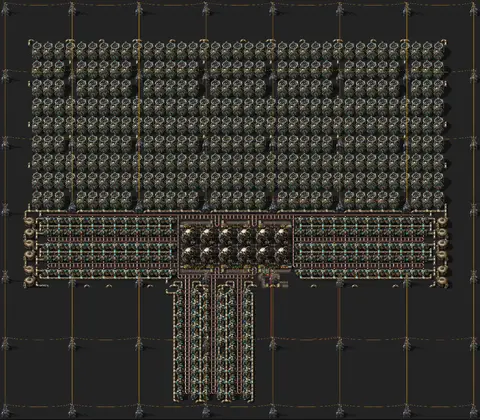Click the bottommost offshore pump on the right side
This screenshot has width=480, height=420.
[443, 281]
